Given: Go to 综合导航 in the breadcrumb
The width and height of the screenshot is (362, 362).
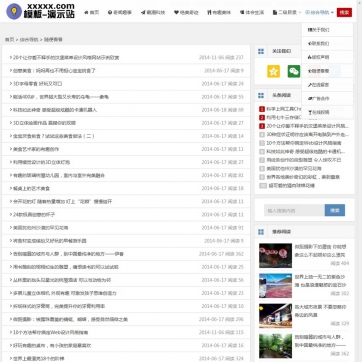Looking at the screenshot, I should (29, 39).
